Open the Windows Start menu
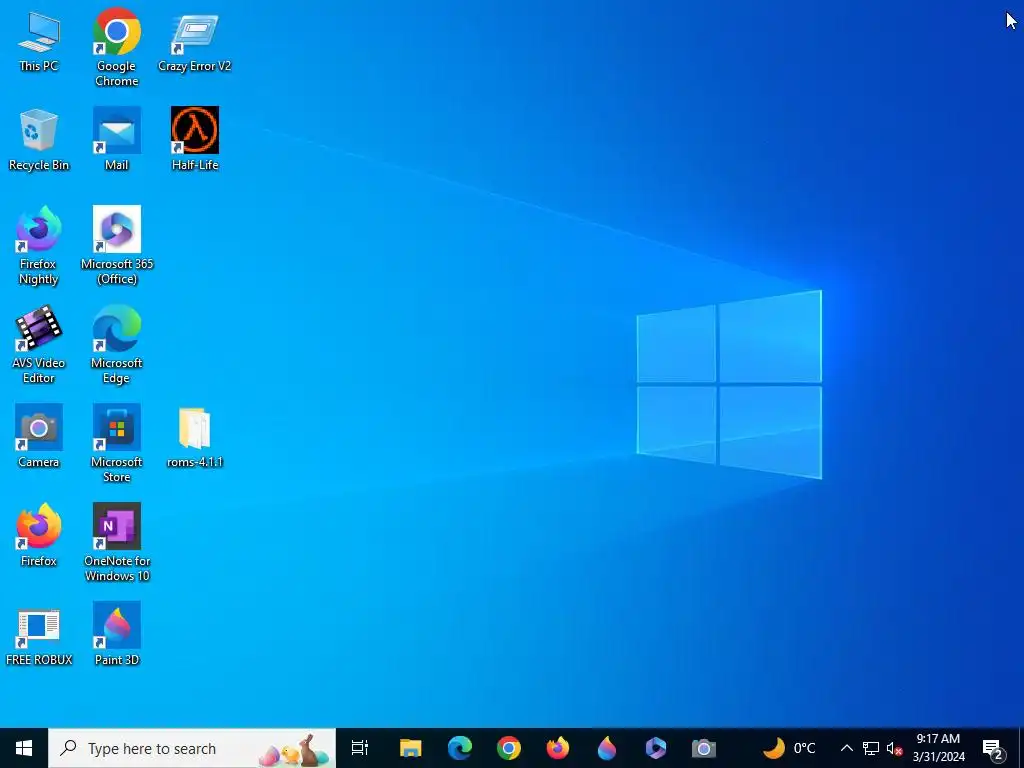The image size is (1024, 768). [24, 748]
